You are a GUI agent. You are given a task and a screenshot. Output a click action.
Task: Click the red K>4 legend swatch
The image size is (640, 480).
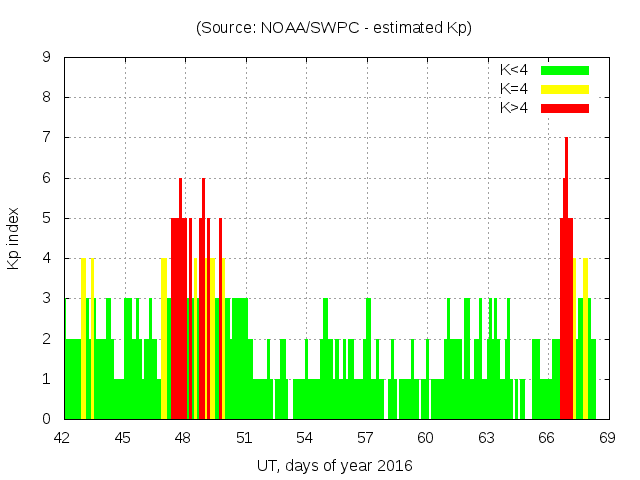565,108
